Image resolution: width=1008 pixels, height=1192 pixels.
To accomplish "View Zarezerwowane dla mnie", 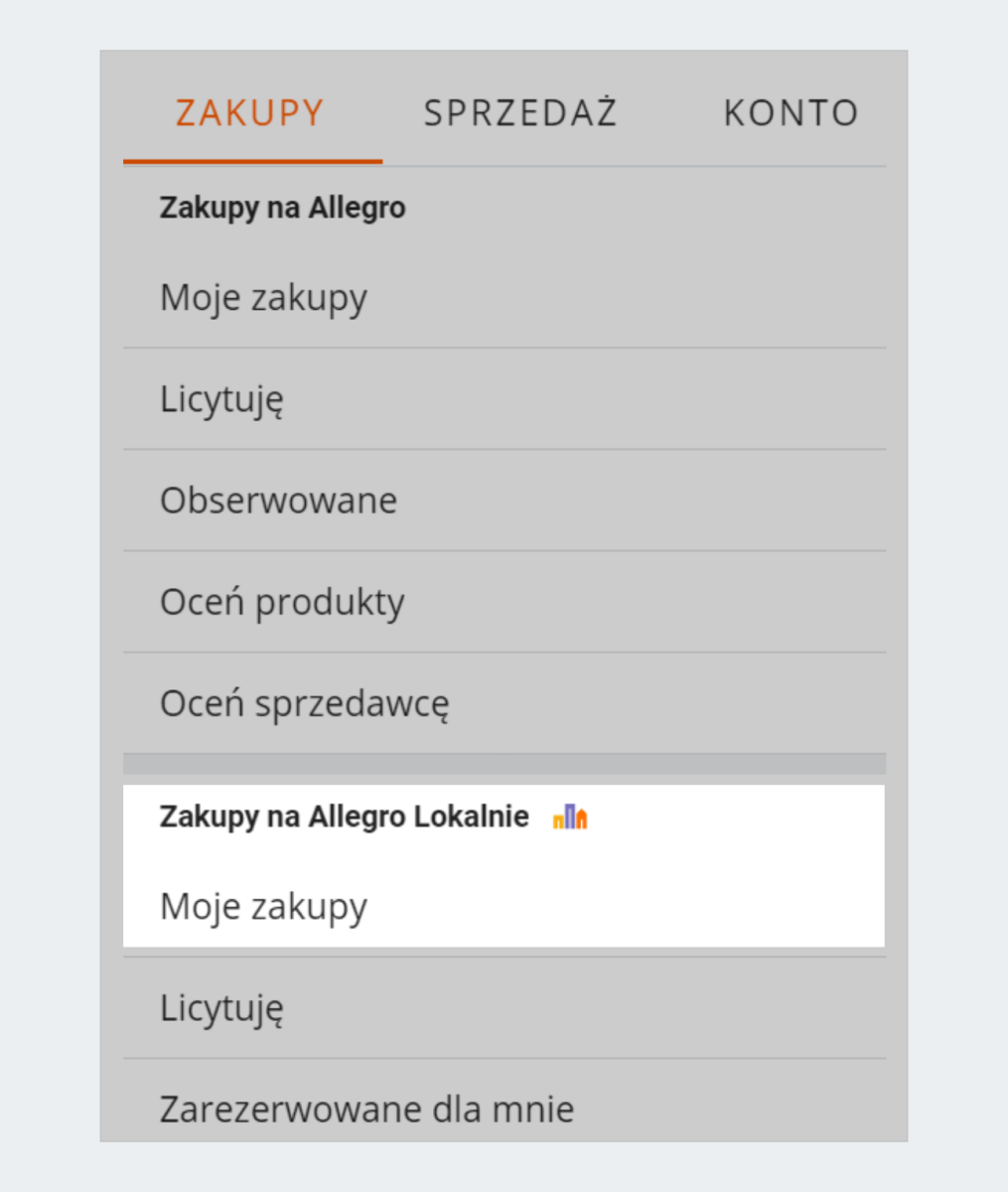I will pyautogui.click(x=366, y=1109).
